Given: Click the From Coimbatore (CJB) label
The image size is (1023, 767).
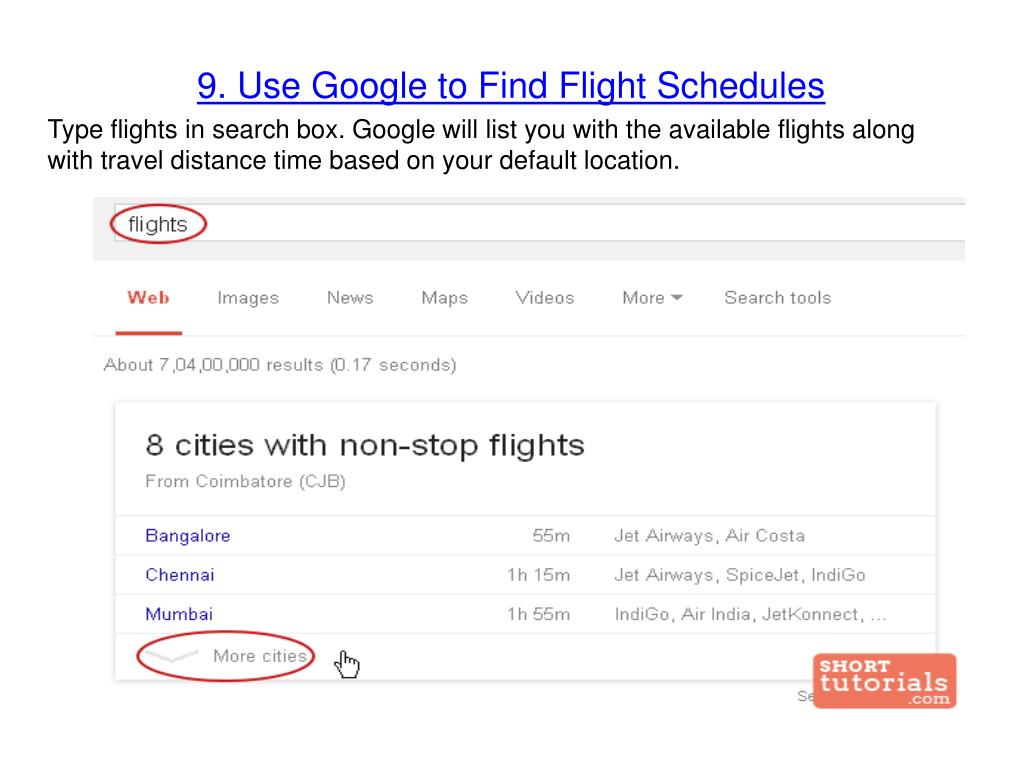Looking at the screenshot, I should pos(245,481).
